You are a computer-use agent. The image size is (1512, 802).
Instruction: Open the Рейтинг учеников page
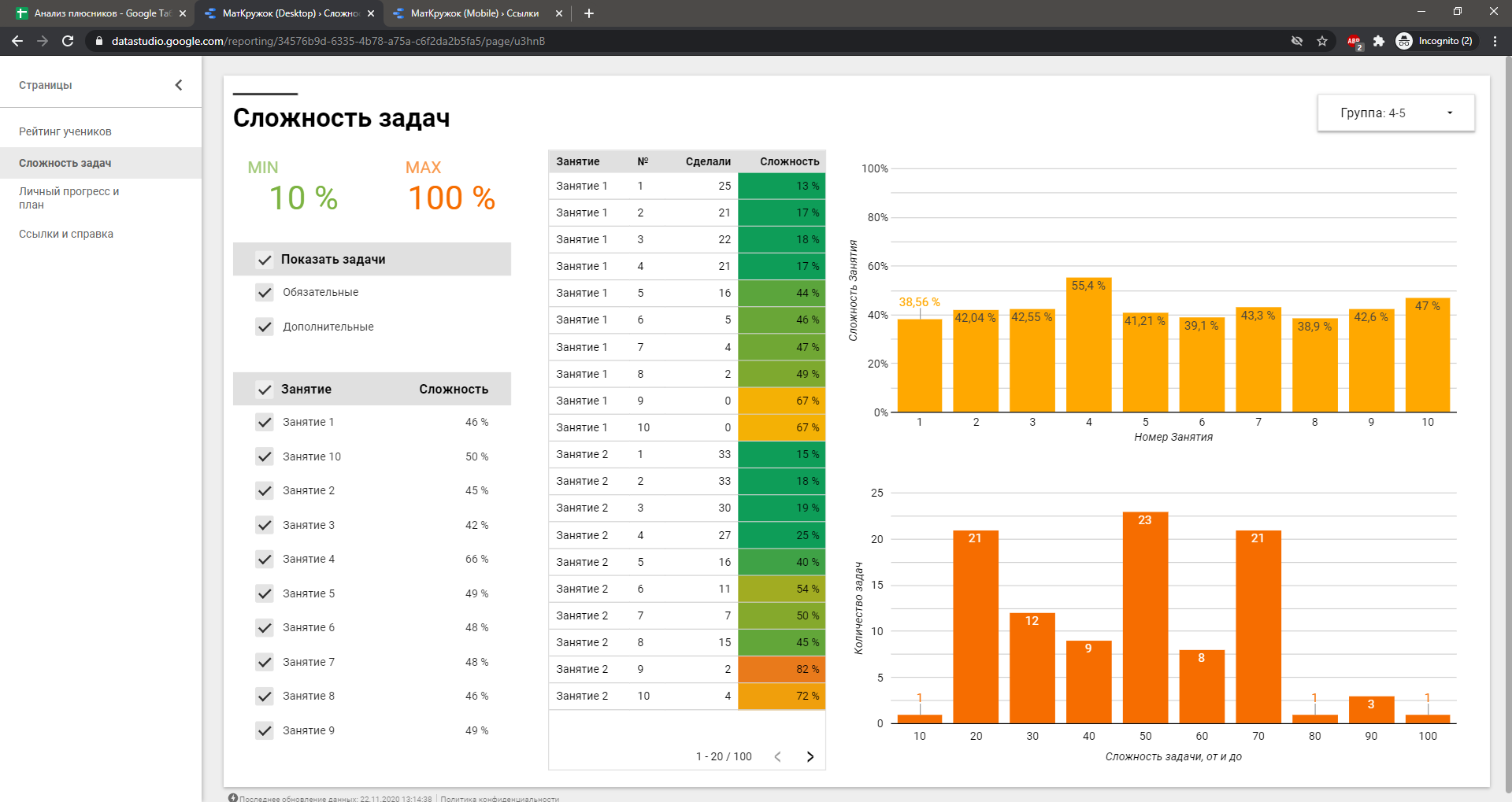click(65, 131)
